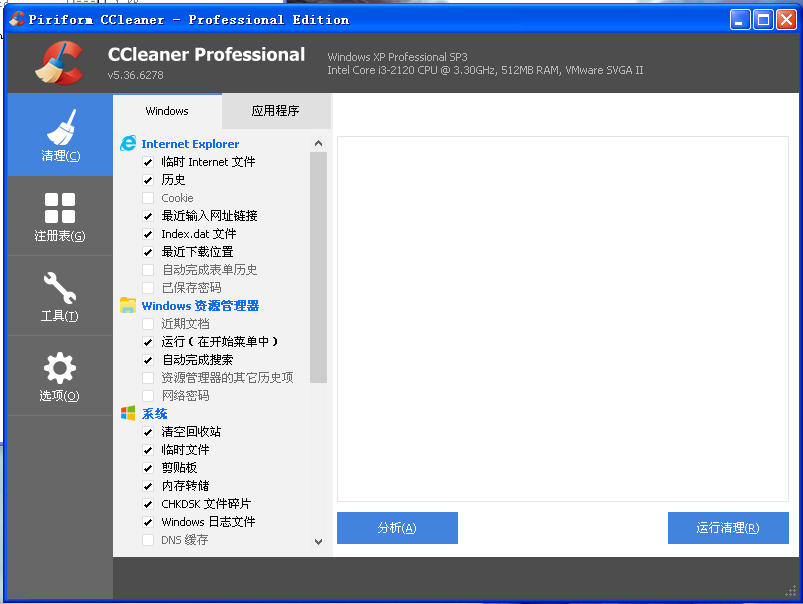This screenshot has width=803, height=604.
Task: Open the 清理 cleaner section
Action: (60, 135)
